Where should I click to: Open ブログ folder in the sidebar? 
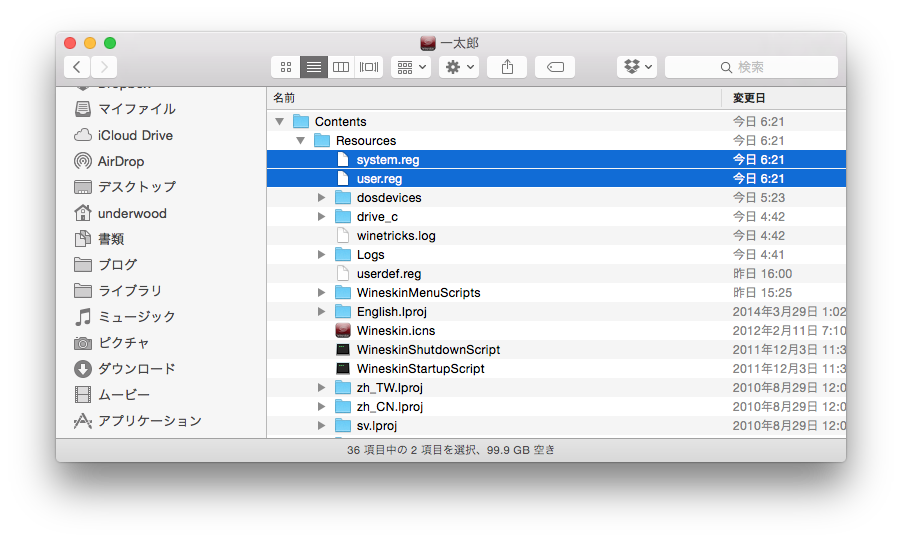[106, 265]
